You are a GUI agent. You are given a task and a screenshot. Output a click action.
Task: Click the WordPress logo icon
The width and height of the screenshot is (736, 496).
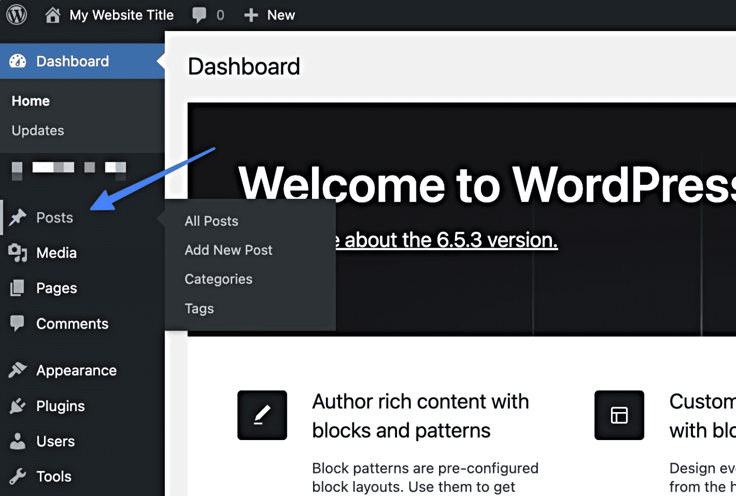coord(16,15)
